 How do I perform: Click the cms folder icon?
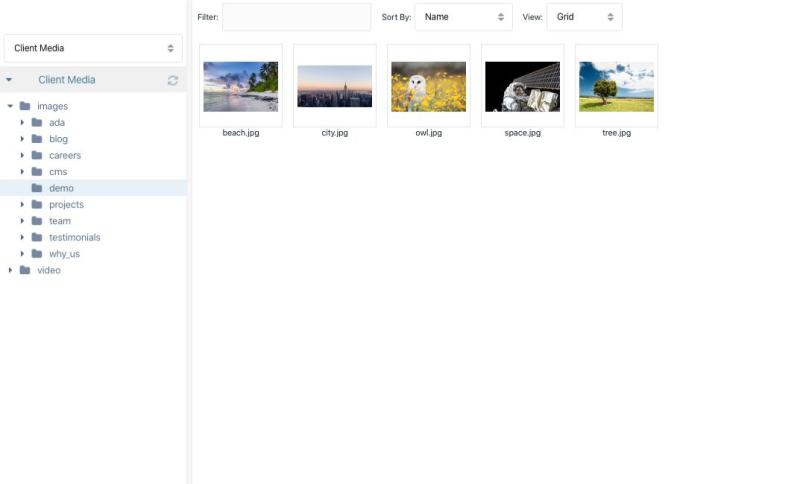pos(37,171)
